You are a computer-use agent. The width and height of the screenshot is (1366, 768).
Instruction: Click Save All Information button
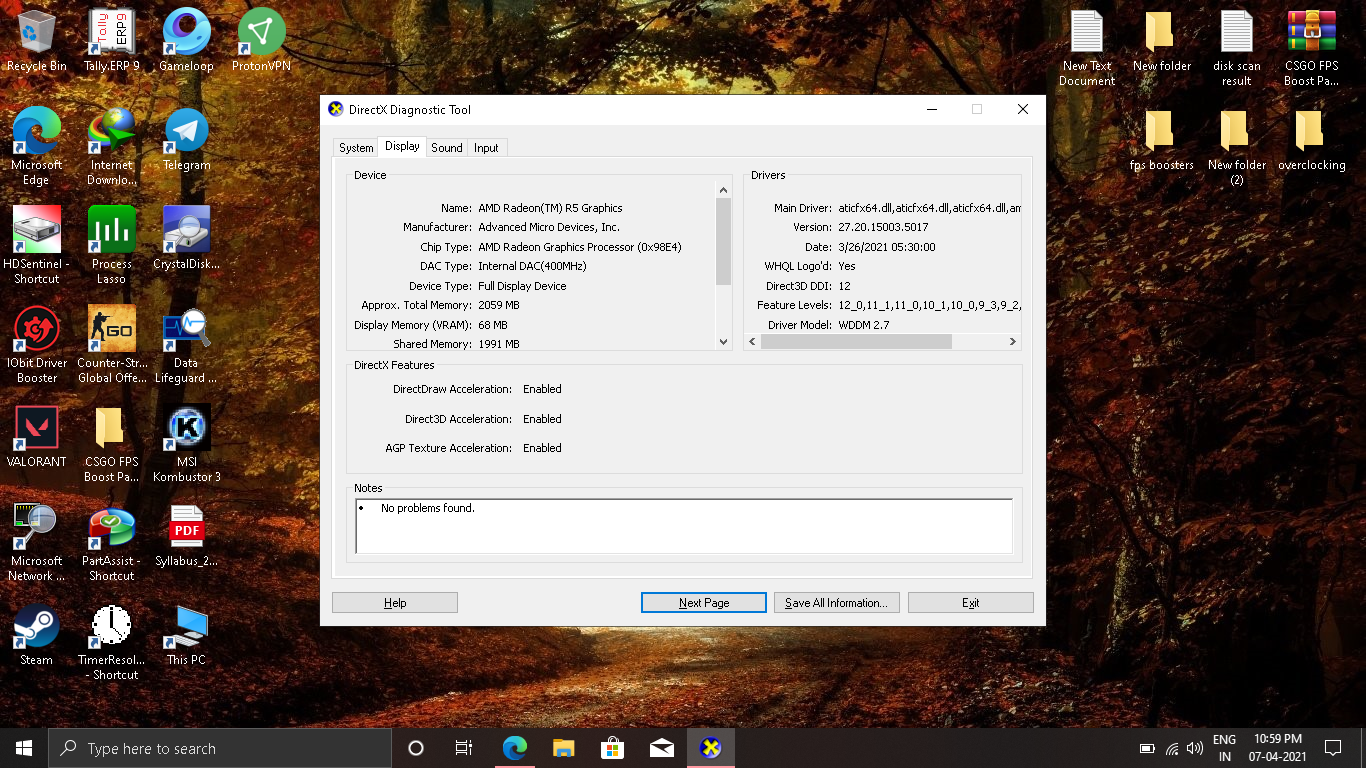point(836,603)
